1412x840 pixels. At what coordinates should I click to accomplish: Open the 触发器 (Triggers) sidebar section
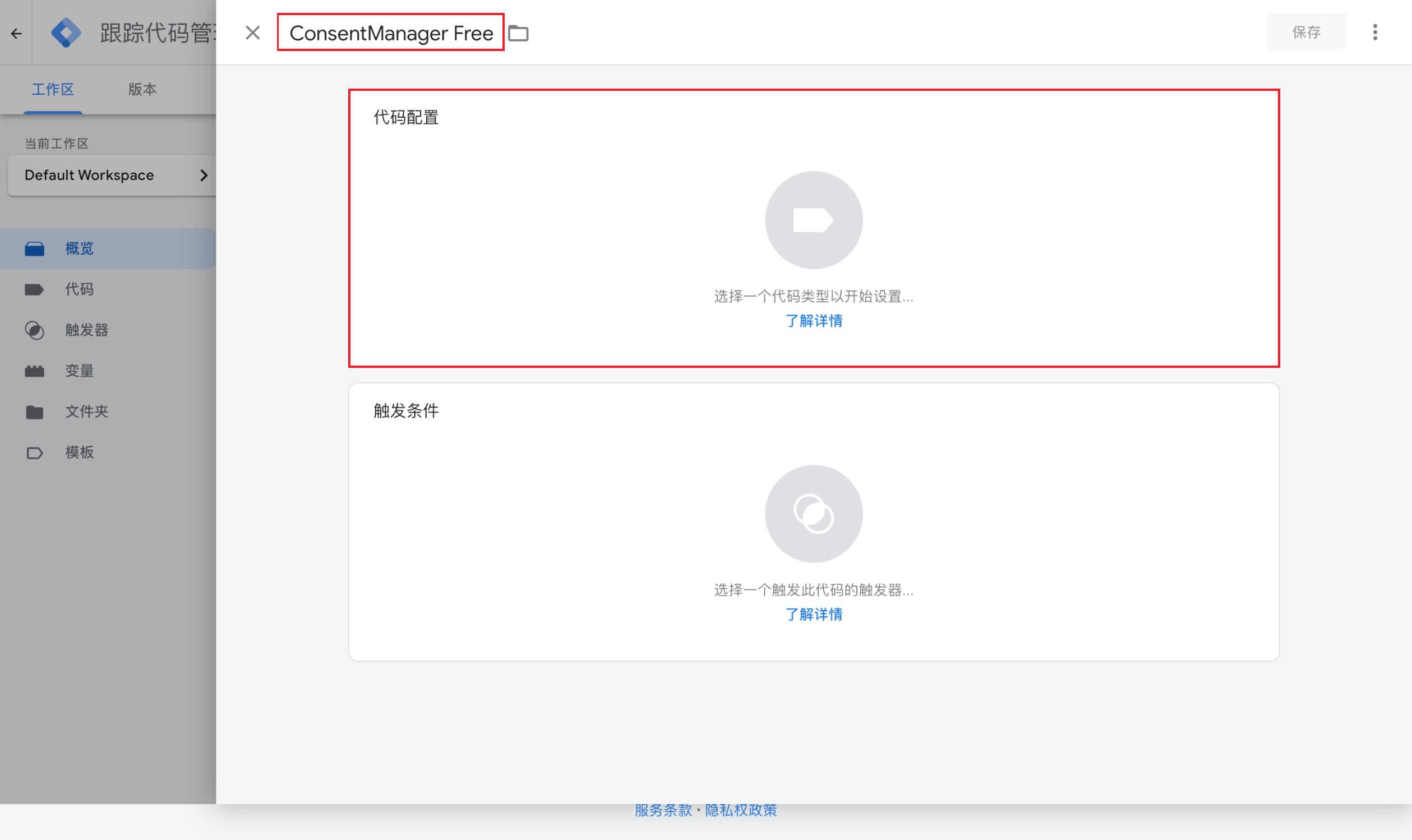point(86,330)
